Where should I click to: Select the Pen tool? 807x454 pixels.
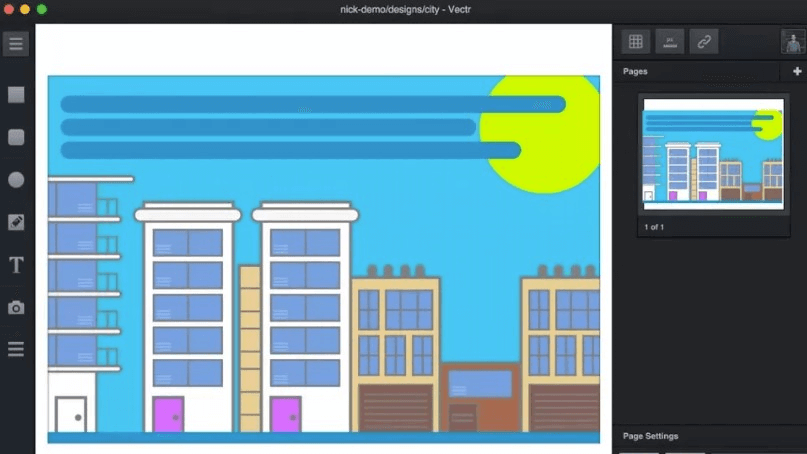click(x=16, y=222)
